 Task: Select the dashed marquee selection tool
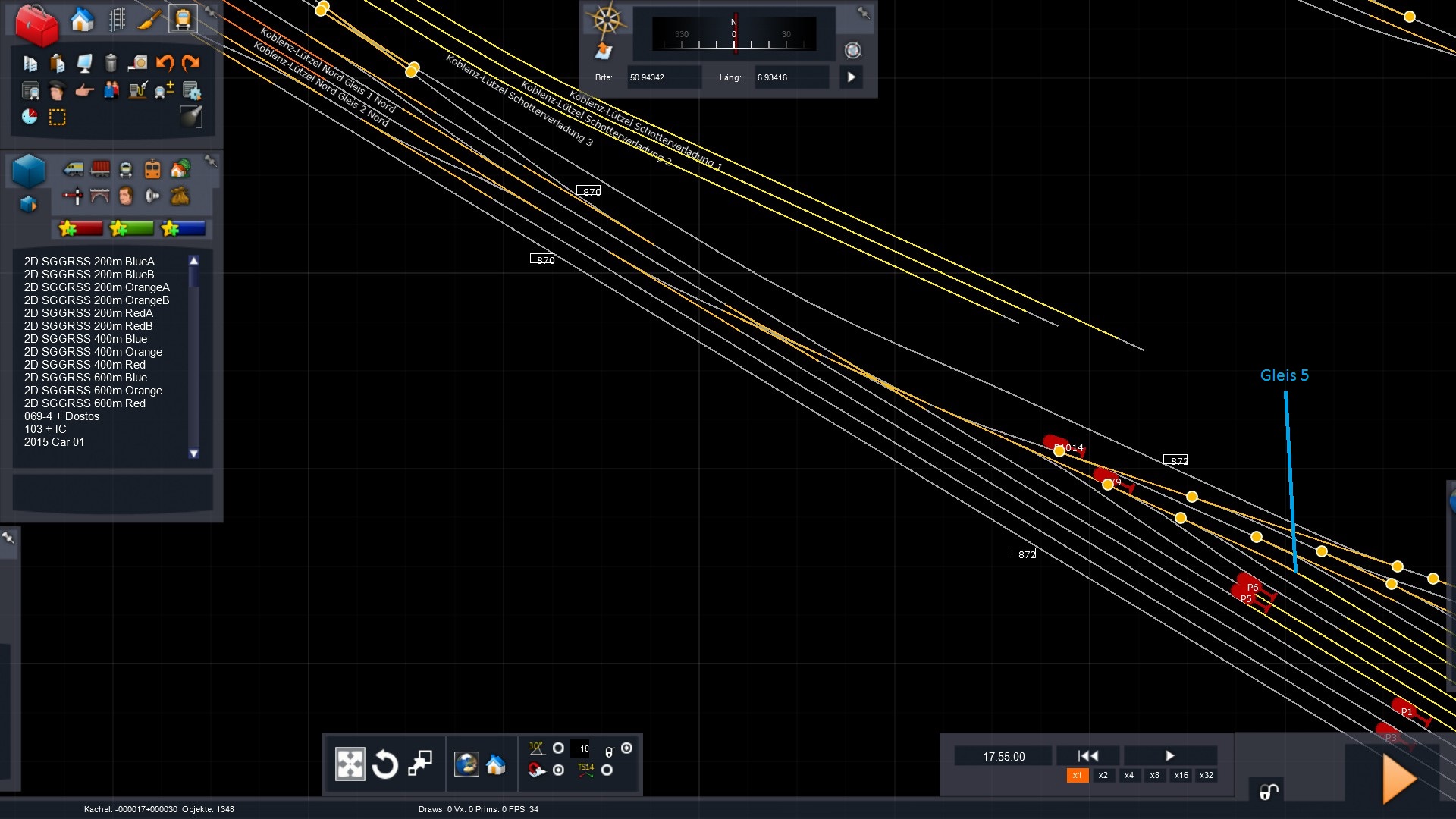point(57,118)
